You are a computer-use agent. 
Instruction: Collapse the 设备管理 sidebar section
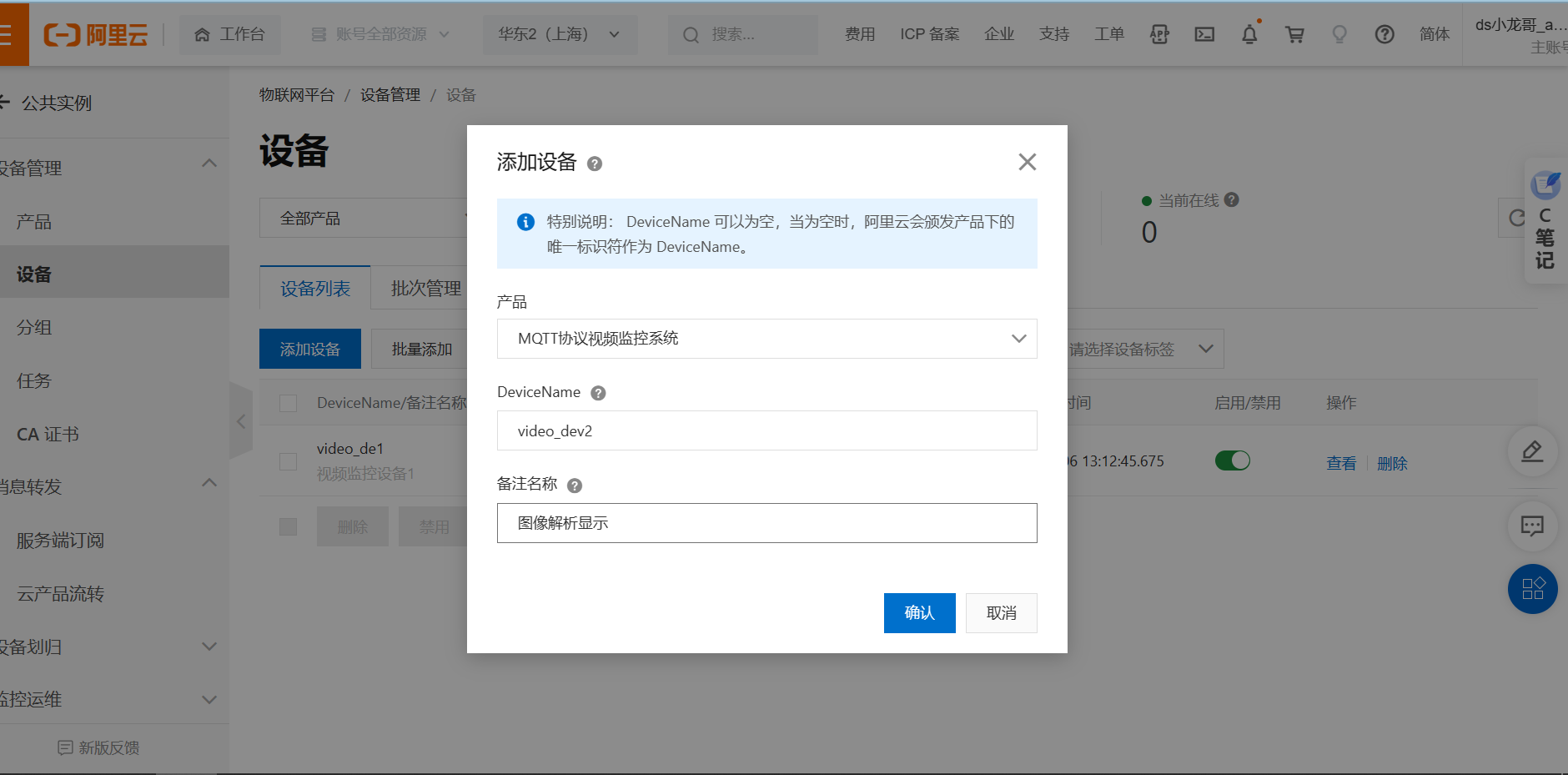click(209, 164)
